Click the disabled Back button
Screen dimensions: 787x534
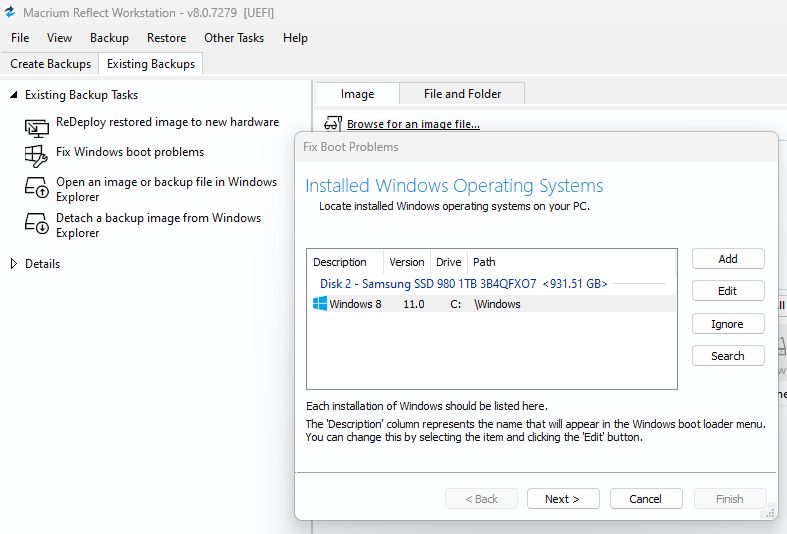point(481,499)
